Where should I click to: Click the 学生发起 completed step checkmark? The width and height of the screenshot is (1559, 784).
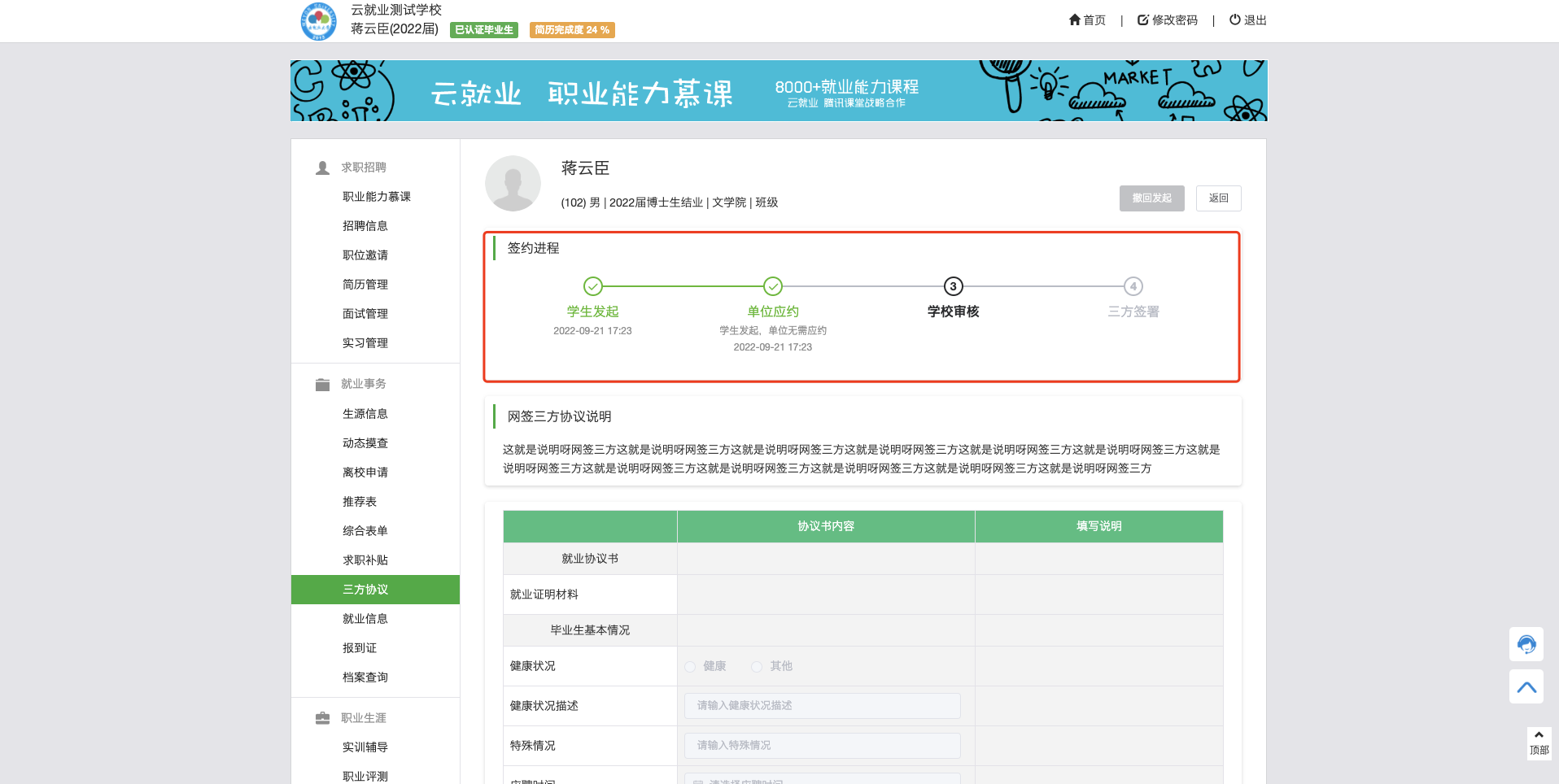point(593,286)
